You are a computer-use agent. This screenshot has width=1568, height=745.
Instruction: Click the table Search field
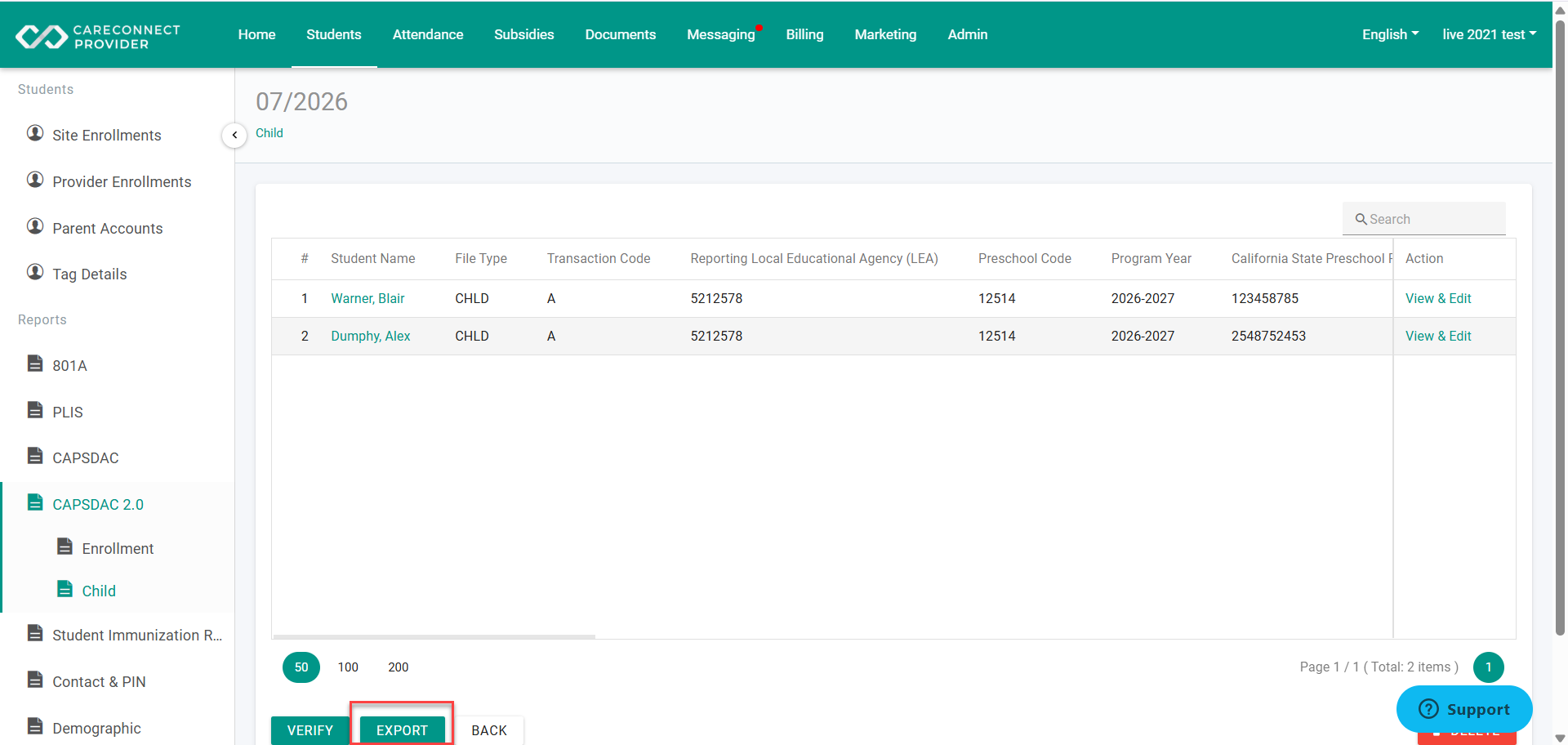[x=1424, y=219]
